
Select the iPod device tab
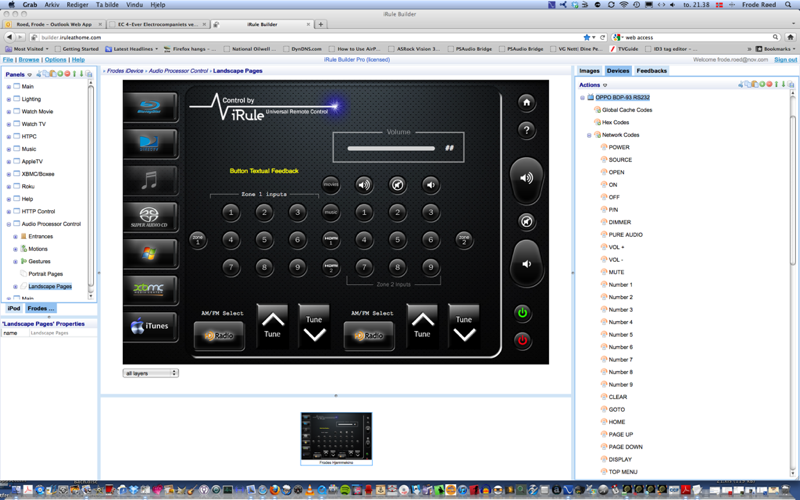14,308
